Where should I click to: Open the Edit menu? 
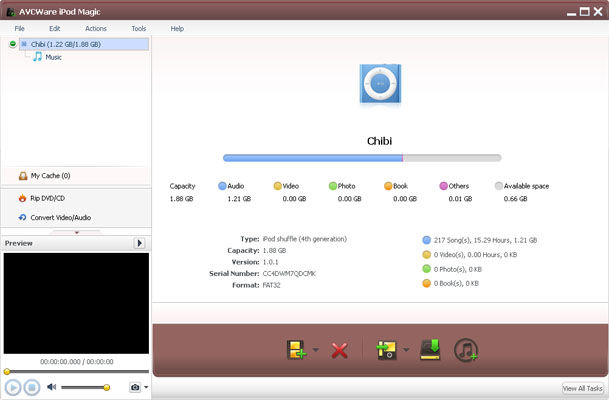(54, 28)
